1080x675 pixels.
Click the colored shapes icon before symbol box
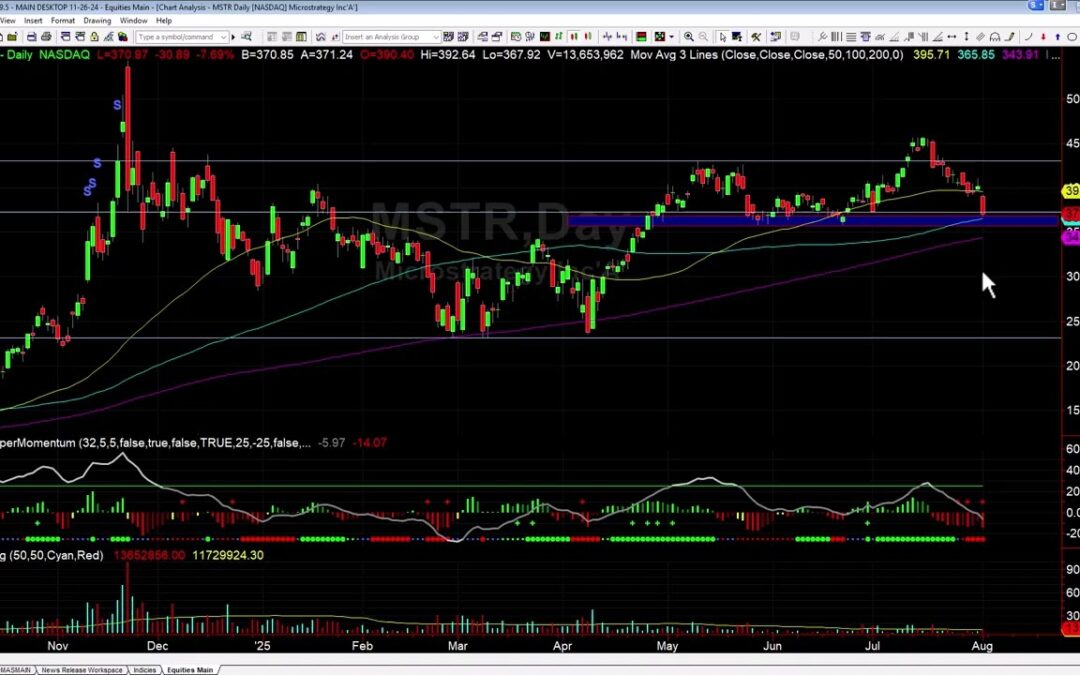click(x=123, y=37)
